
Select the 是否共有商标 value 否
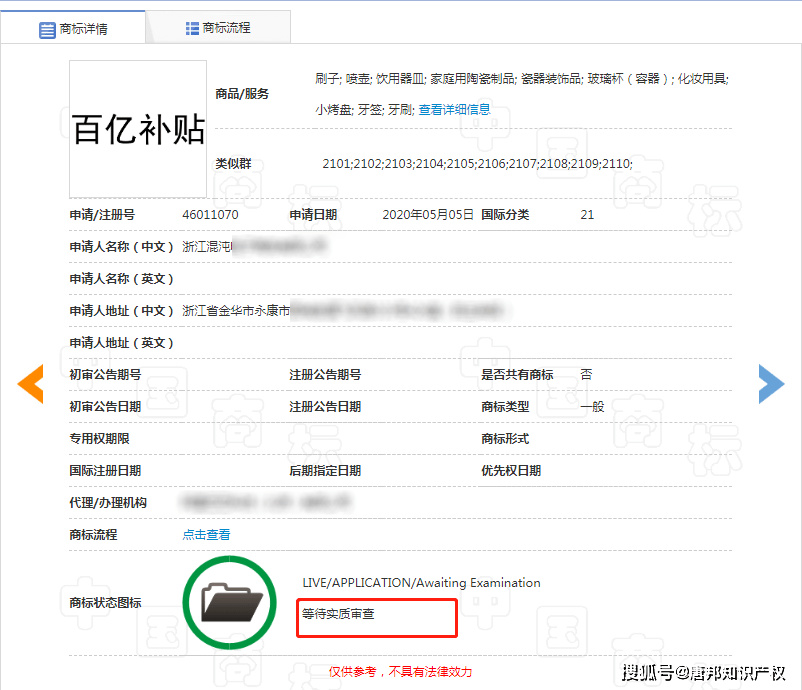586,374
